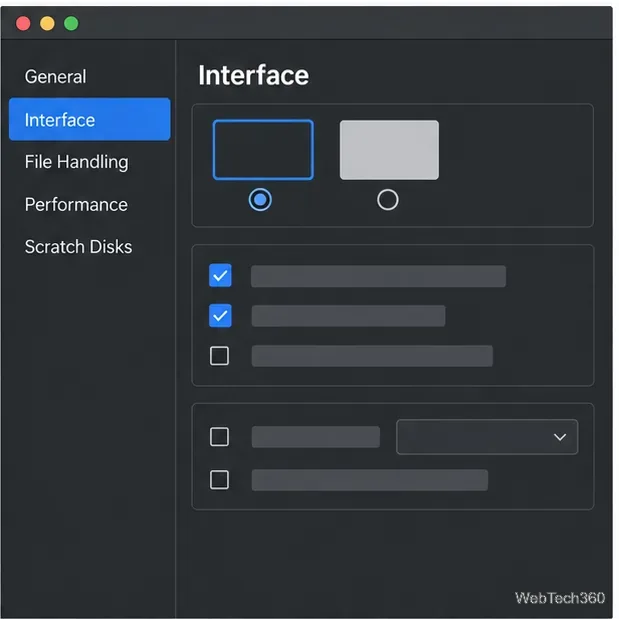Screen dimensions: 619x619
Task: Close the window with red button
Action: [x=23, y=23]
